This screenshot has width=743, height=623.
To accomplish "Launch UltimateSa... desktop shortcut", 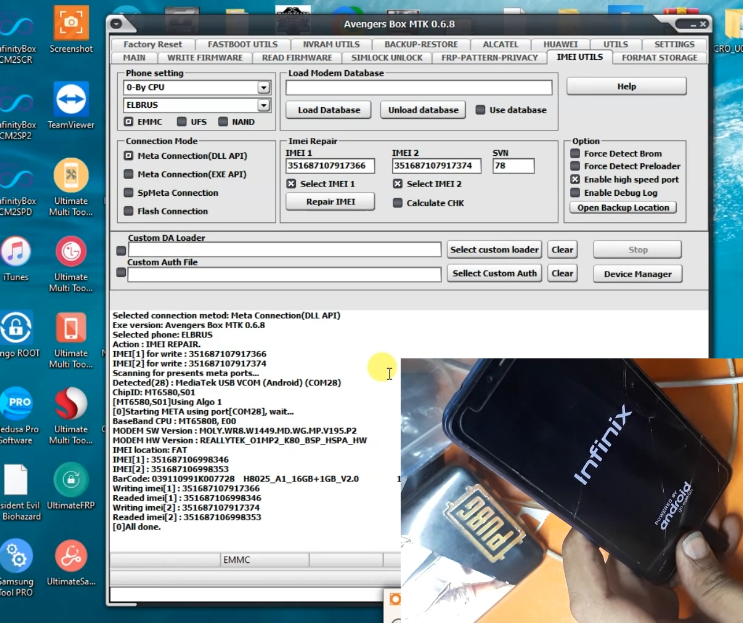I will pos(71,563).
